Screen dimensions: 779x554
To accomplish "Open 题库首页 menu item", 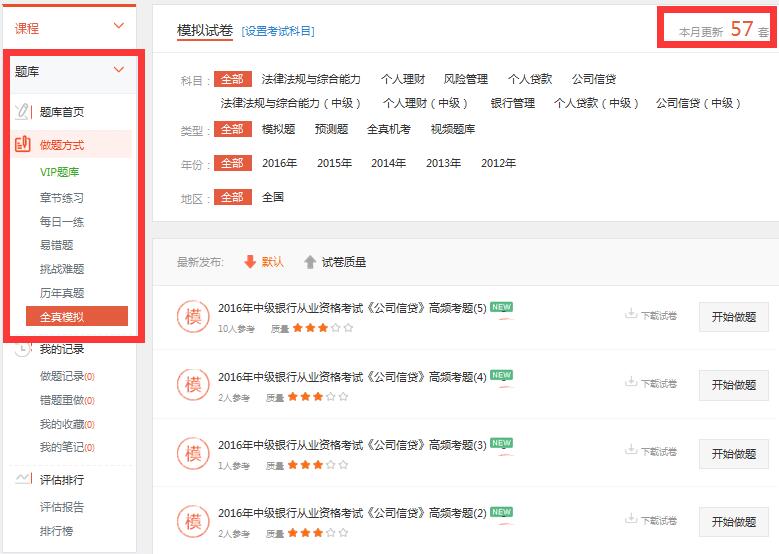I will pos(62,112).
